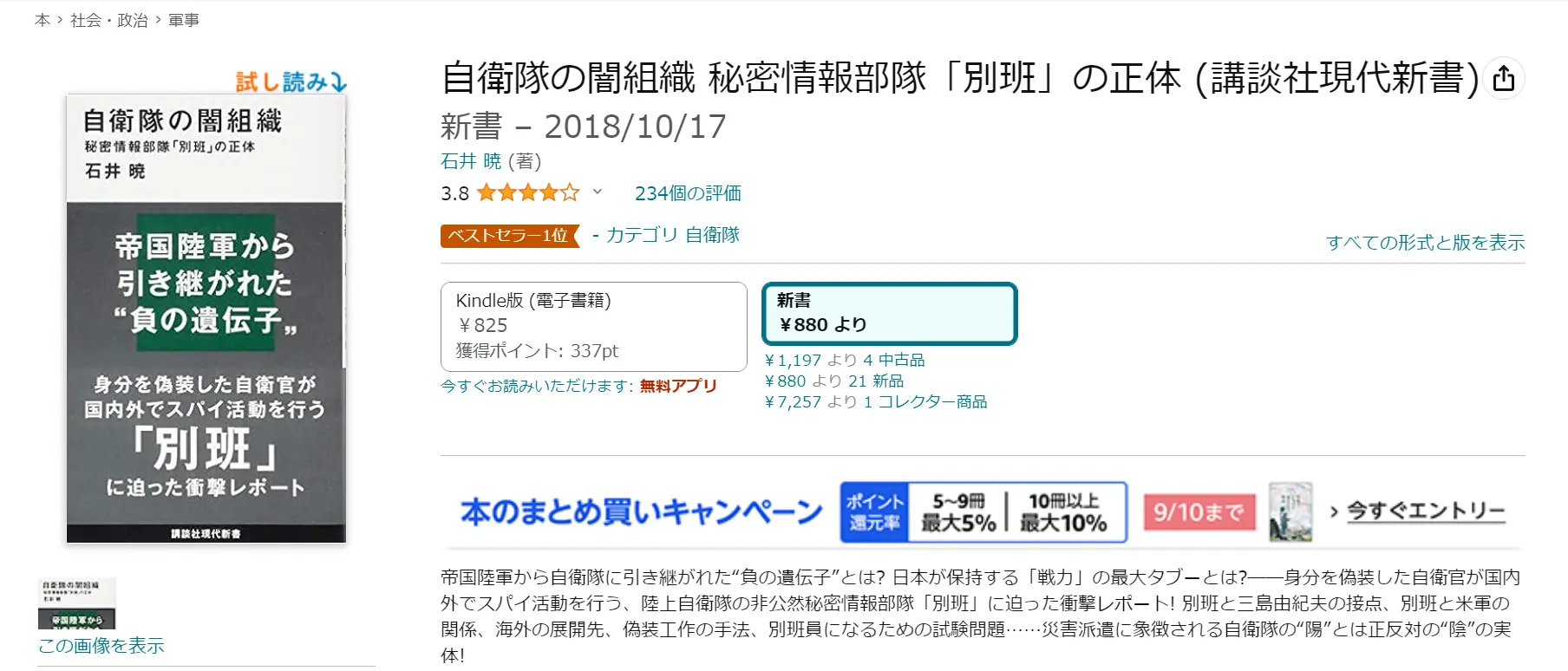Viewport: 1568px width, 671px height.
Task: Open the 21 新品 offers link
Action: tap(875, 381)
